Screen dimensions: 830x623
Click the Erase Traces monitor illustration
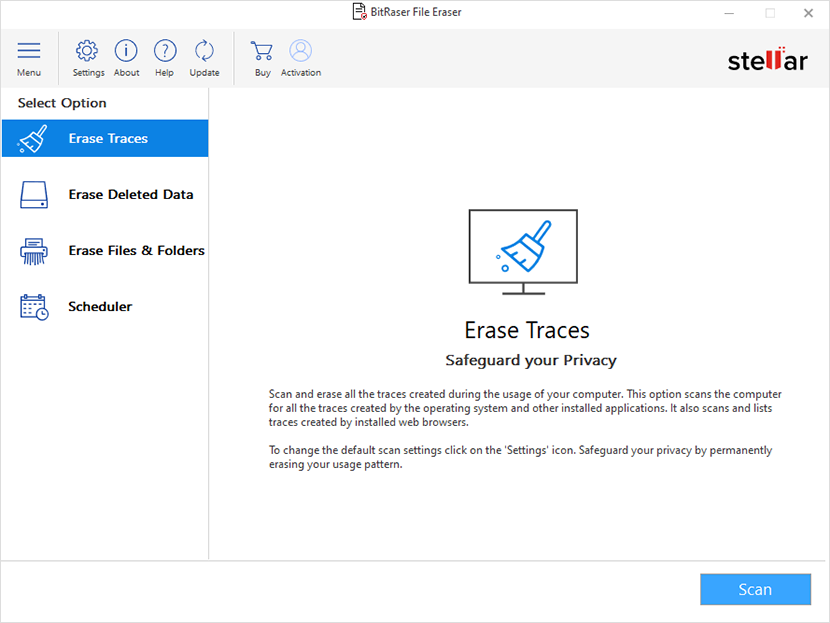(x=522, y=250)
